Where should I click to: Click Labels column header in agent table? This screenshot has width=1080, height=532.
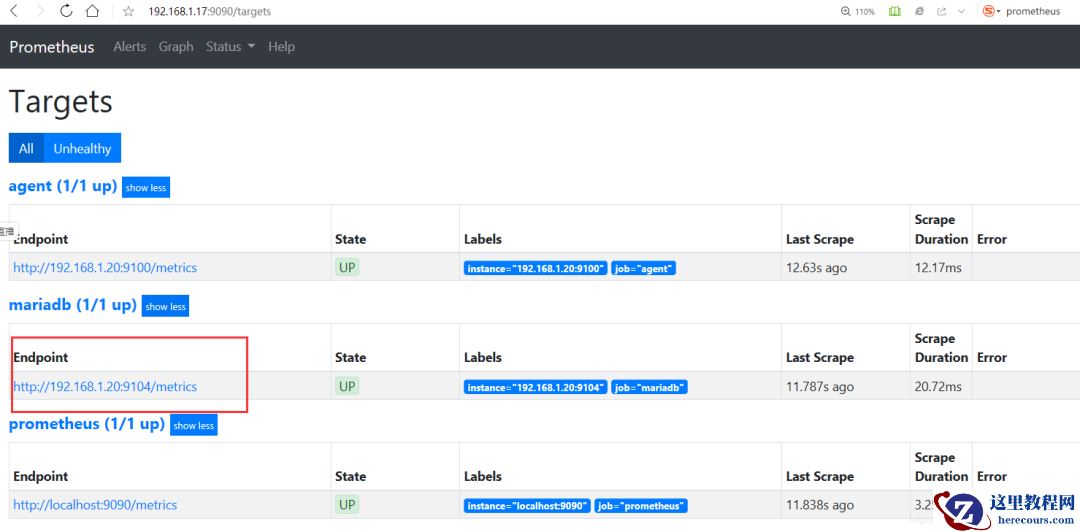pos(483,239)
